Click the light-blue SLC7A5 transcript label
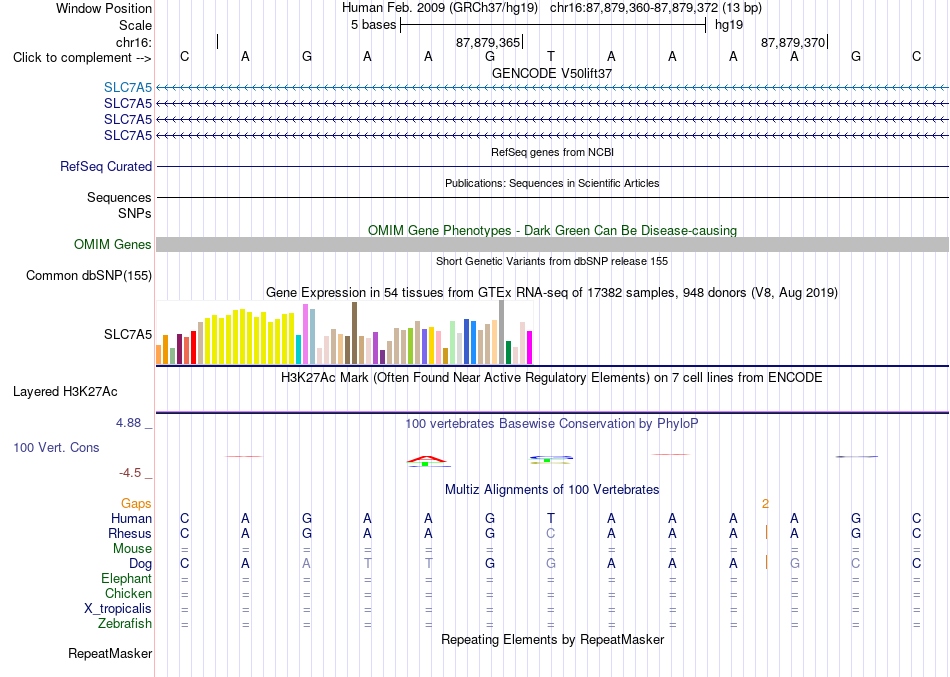Viewport: 950px width, 677px height. (x=128, y=87)
